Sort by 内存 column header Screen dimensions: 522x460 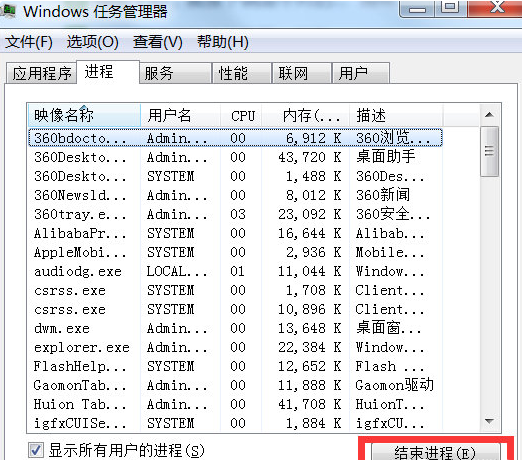point(306,116)
